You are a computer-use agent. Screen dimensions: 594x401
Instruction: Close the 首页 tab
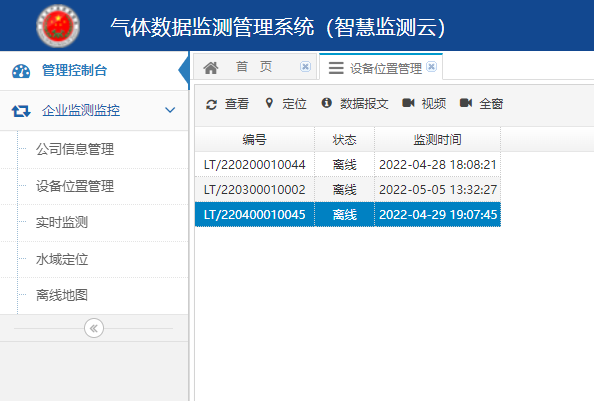(x=305, y=67)
